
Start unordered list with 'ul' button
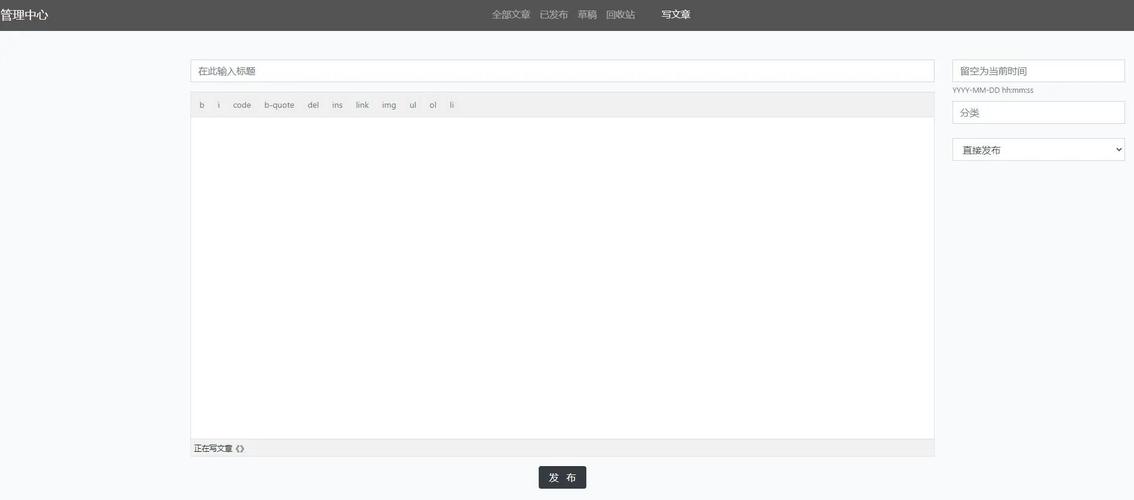[413, 105]
